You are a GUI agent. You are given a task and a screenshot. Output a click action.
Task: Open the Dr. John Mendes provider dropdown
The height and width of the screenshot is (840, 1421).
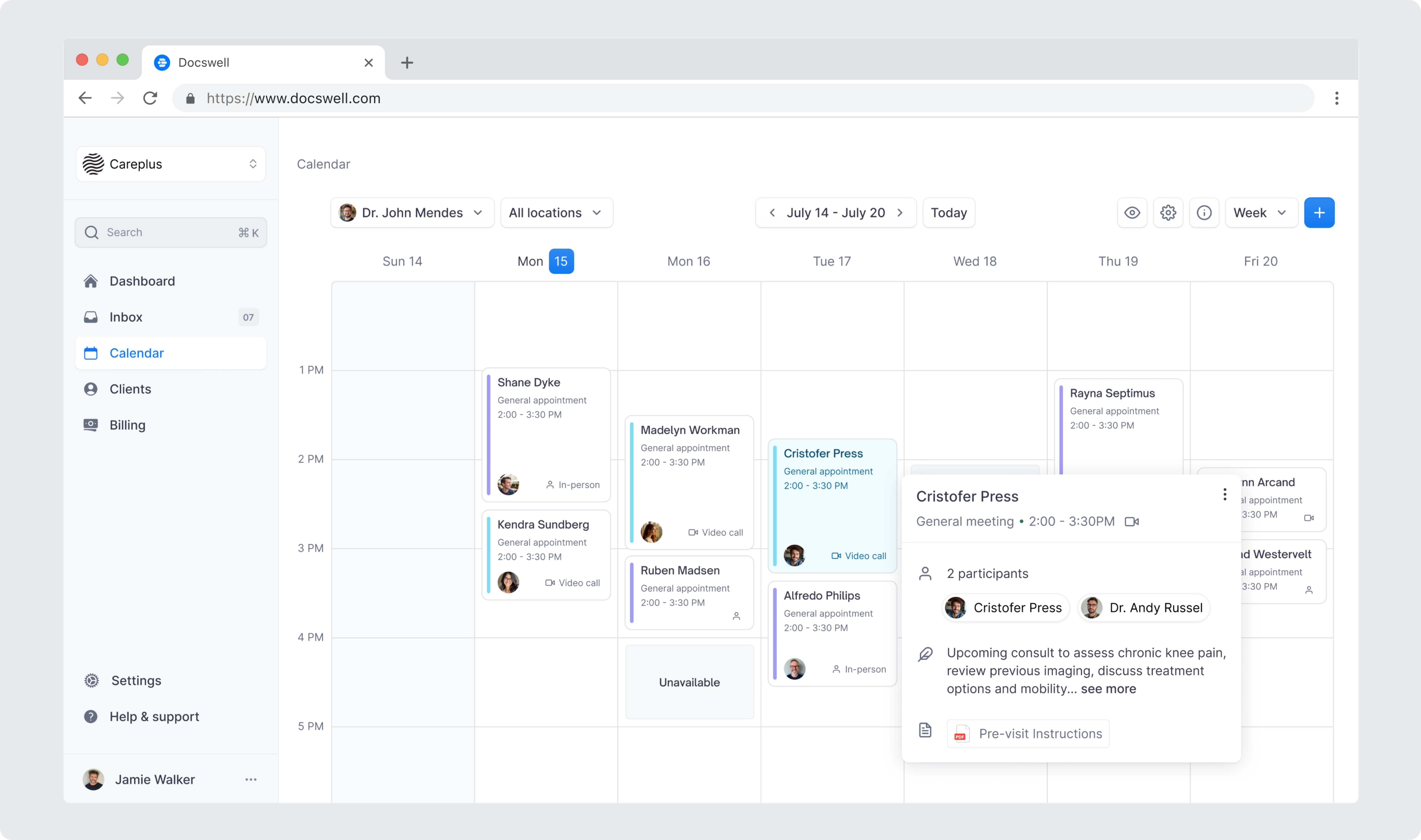pos(412,213)
